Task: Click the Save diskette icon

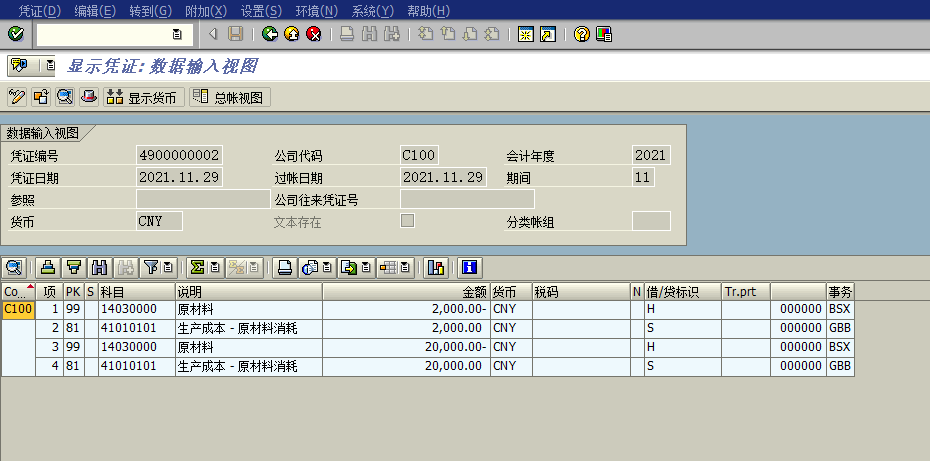Action: [235, 34]
